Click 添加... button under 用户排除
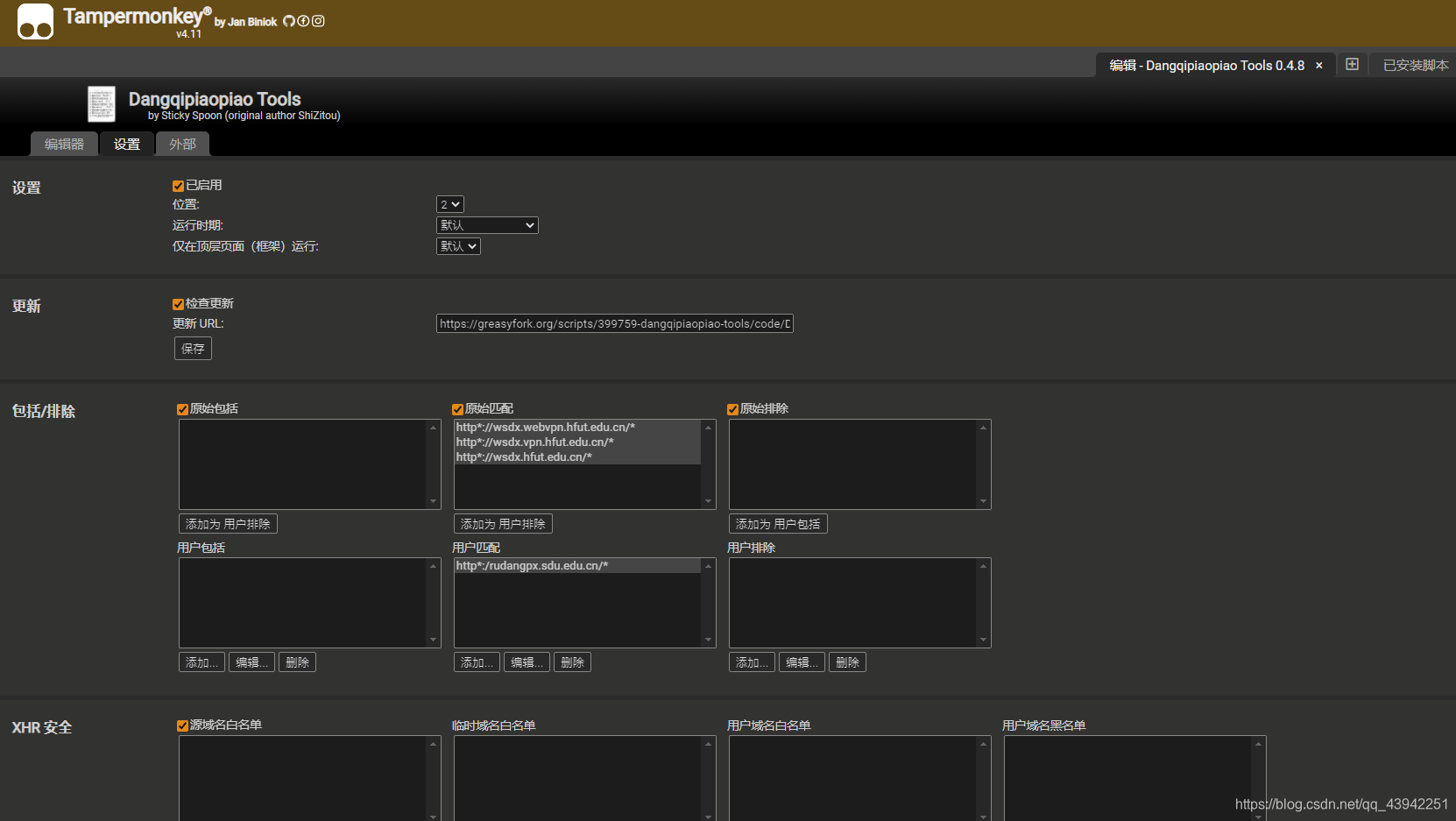Image resolution: width=1456 pixels, height=821 pixels. coord(752,662)
